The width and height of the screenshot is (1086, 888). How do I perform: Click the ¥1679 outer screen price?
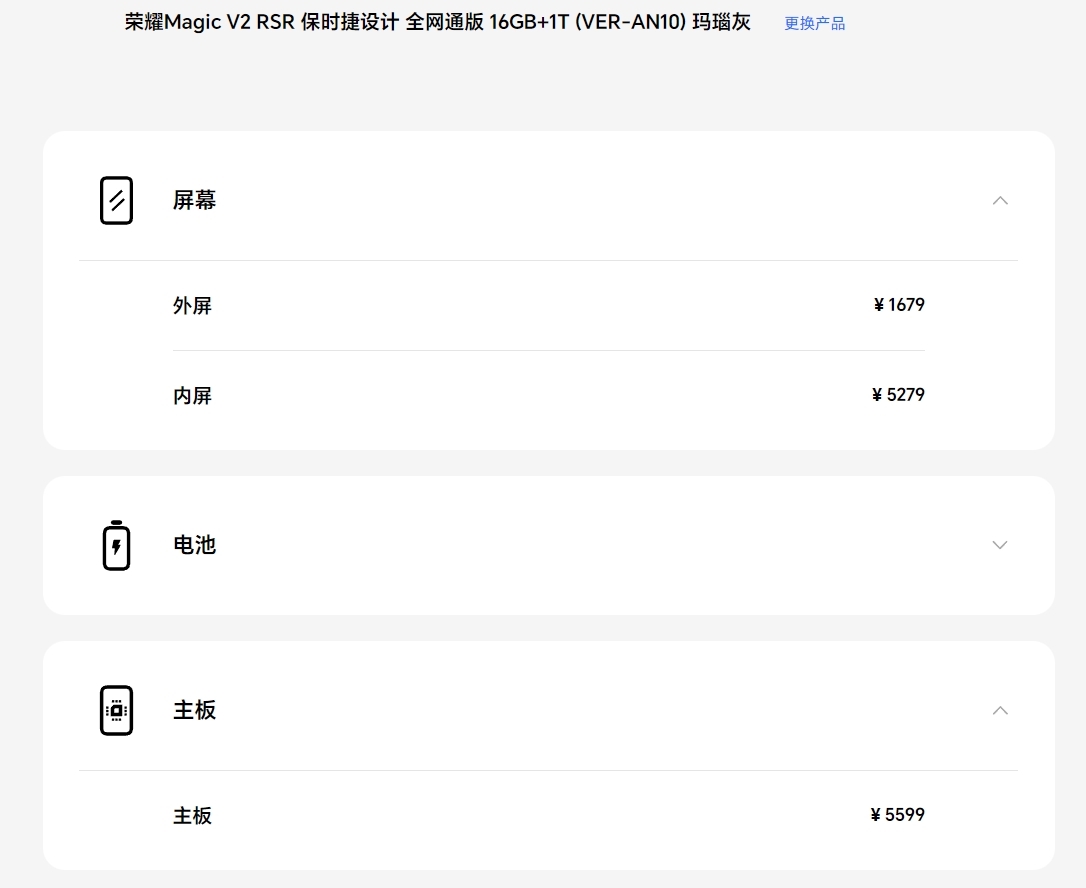click(x=899, y=305)
